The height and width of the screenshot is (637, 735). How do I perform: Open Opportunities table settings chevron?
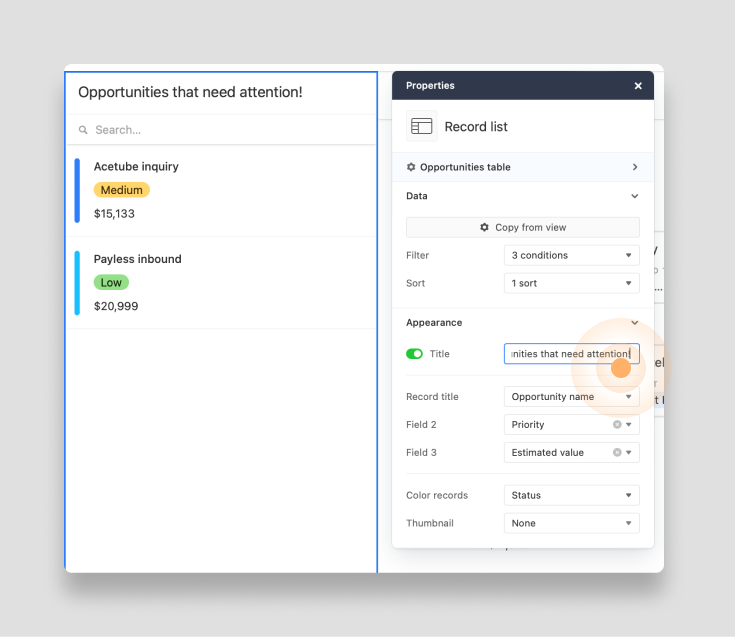(x=635, y=167)
